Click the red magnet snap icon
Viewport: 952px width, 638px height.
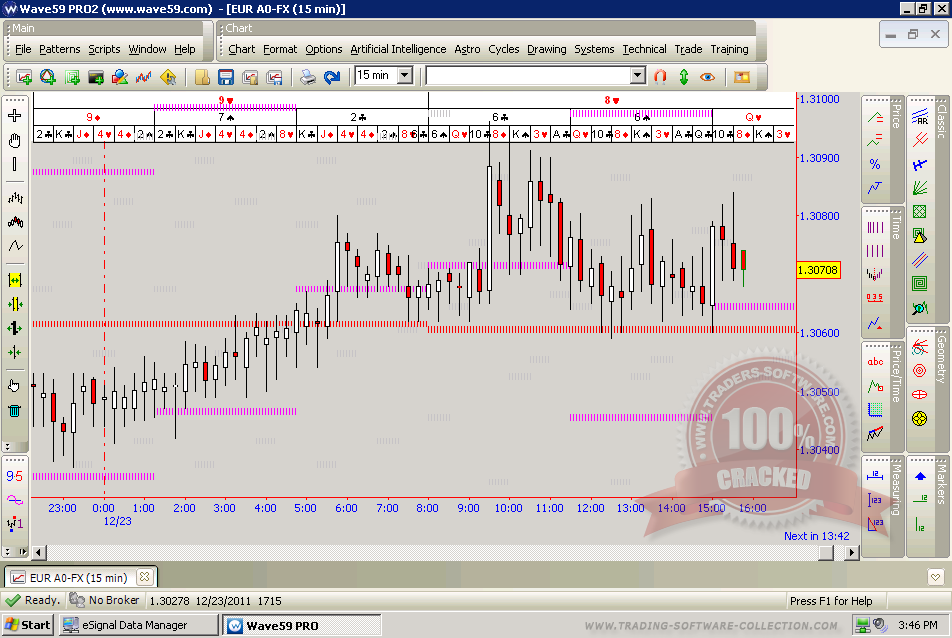click(660, 76)
